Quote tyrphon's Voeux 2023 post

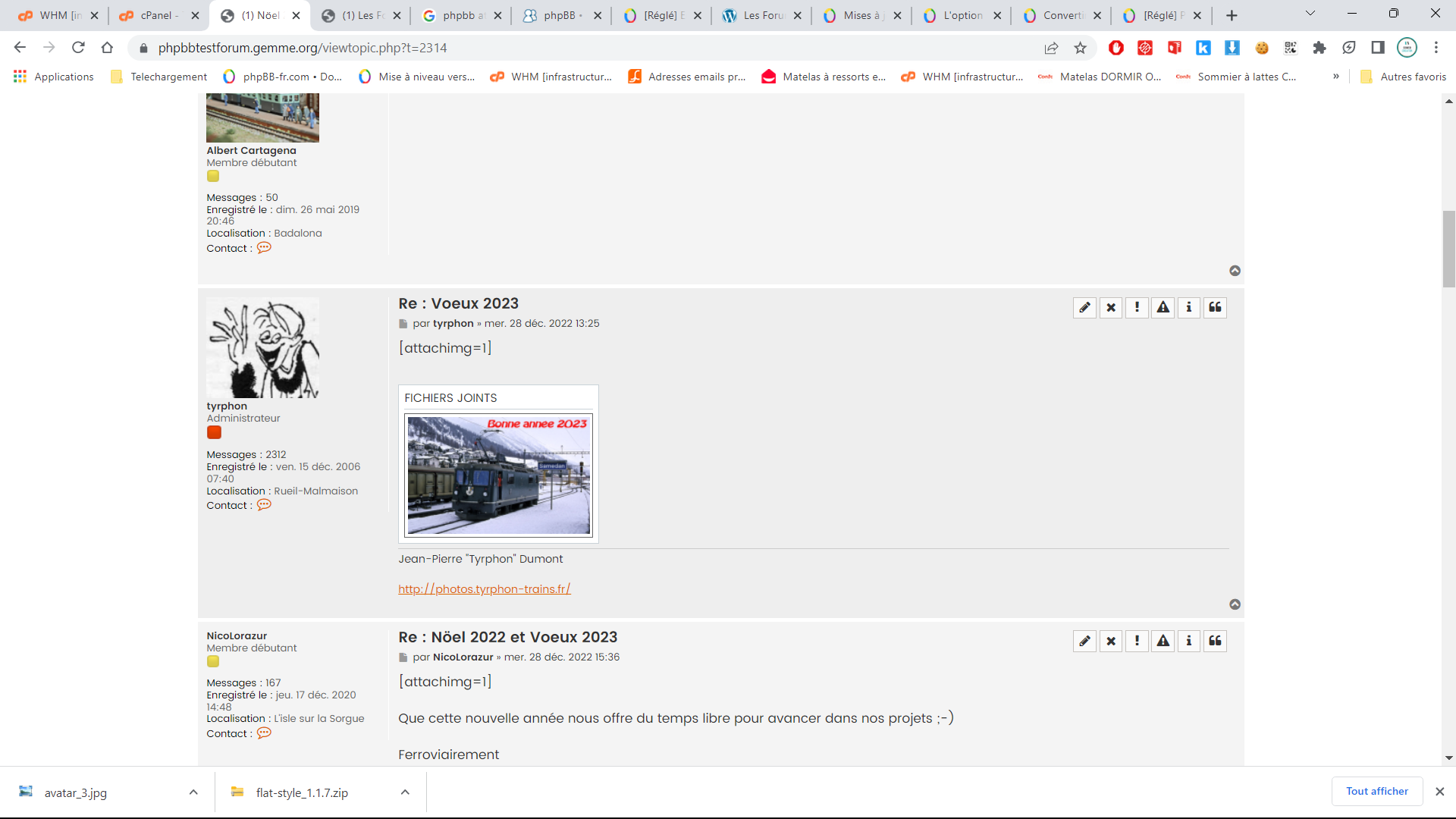click(x=1215, y=307)
